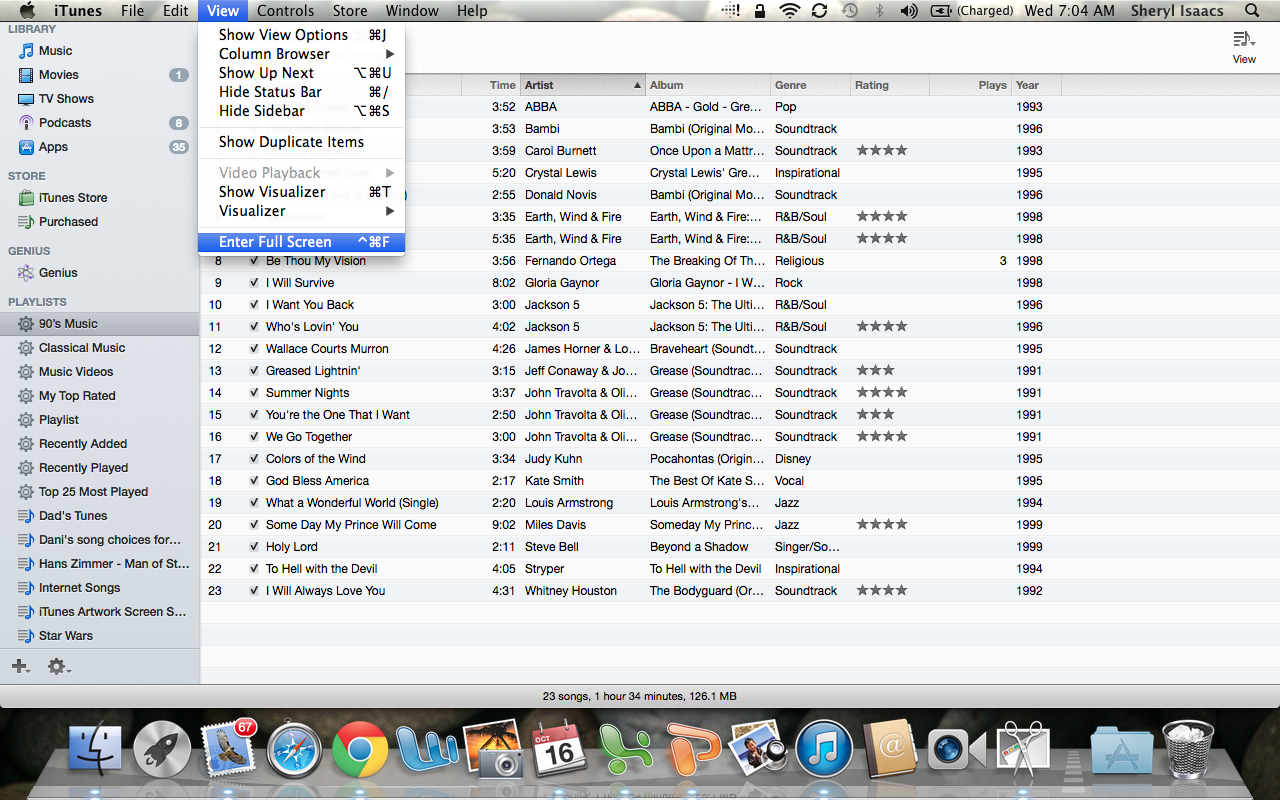This screenshot has width=1280, height=800.
Task: Select Hide Sidebar
Action: click(x=301, y=111)
